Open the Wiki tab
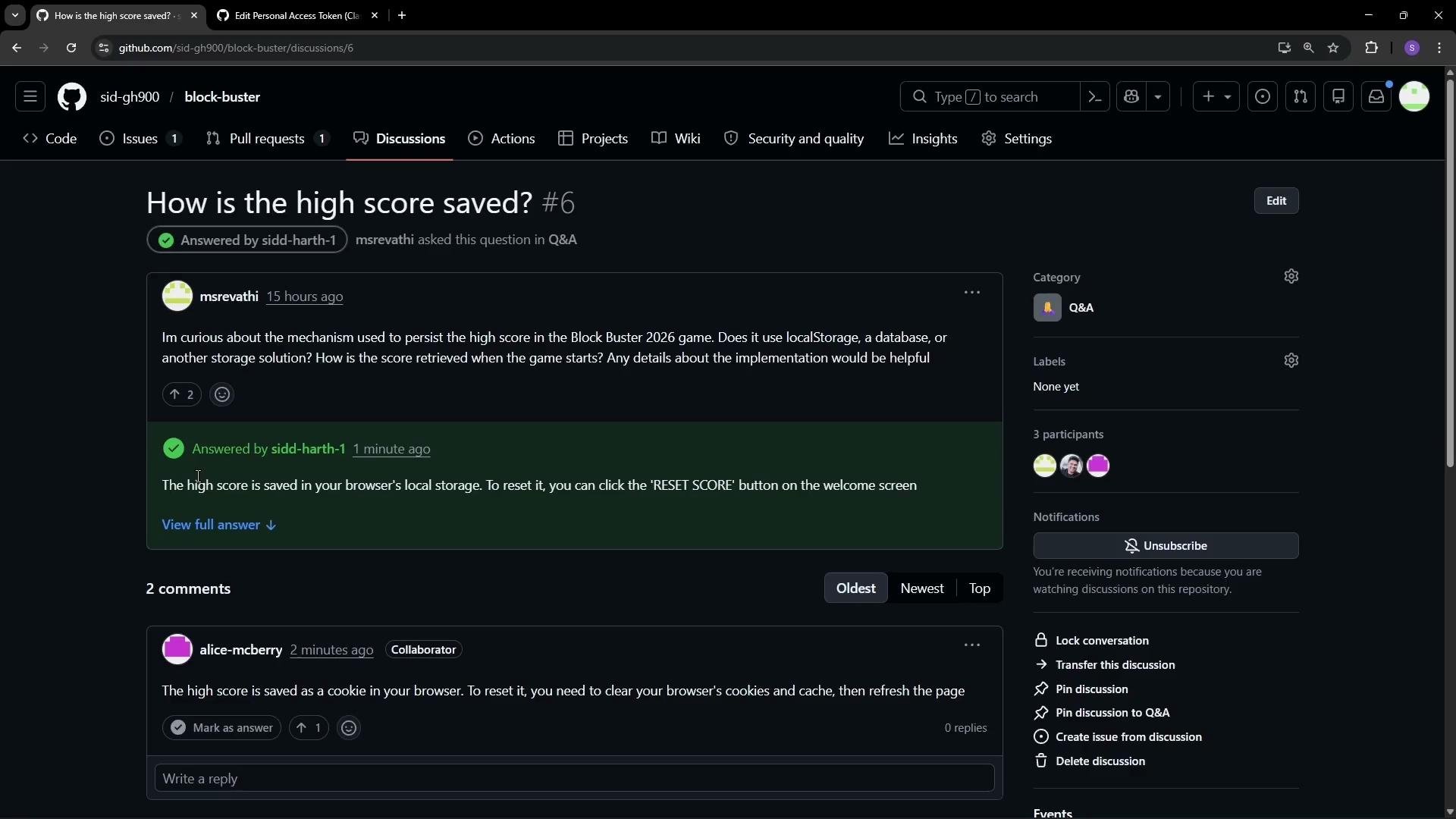Screen dimensions: 1456x819 (676, 139)
